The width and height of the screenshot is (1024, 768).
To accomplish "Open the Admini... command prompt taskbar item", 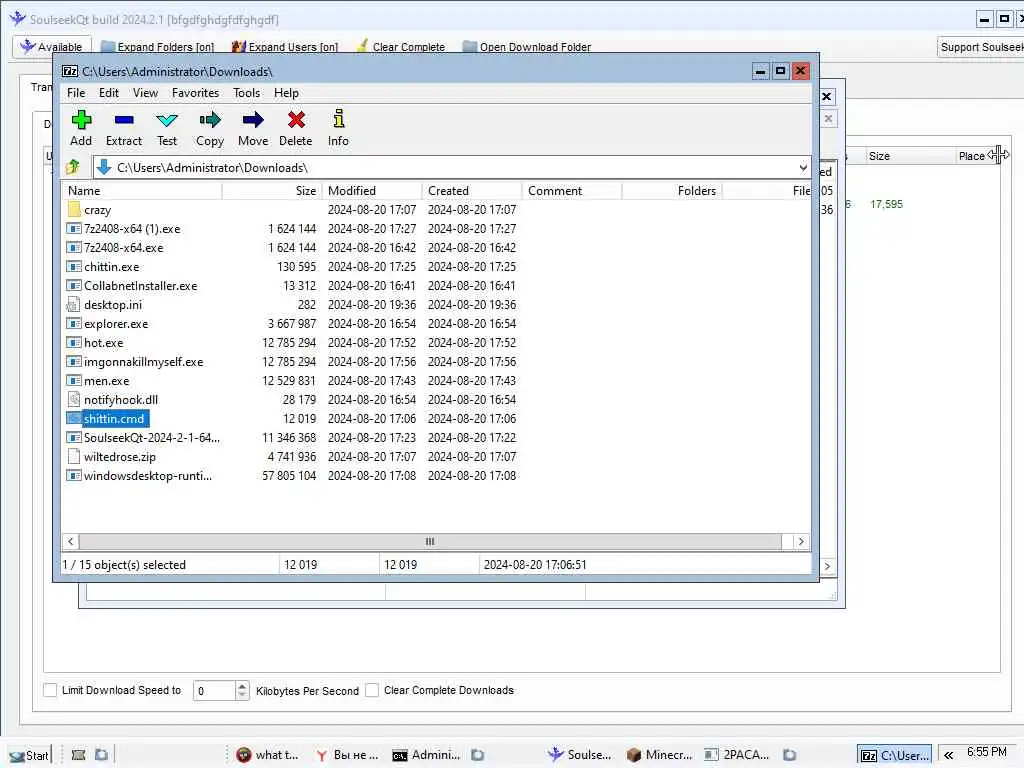I will coord(426,755).
